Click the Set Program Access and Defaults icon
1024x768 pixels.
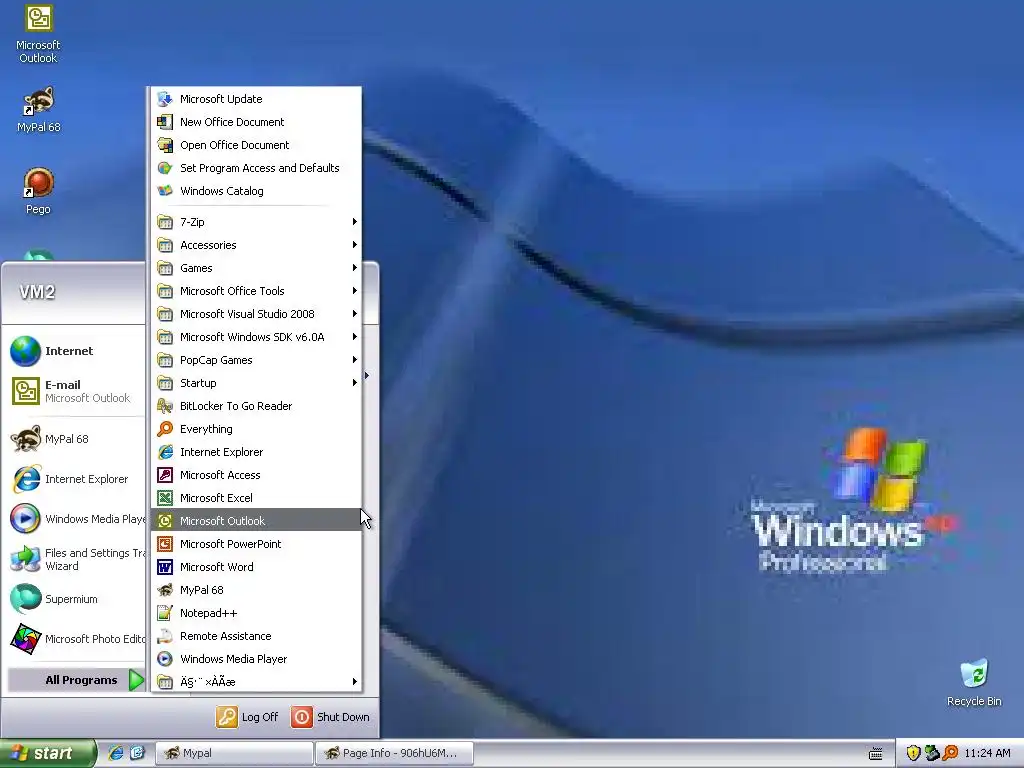(x=165, y=168)
